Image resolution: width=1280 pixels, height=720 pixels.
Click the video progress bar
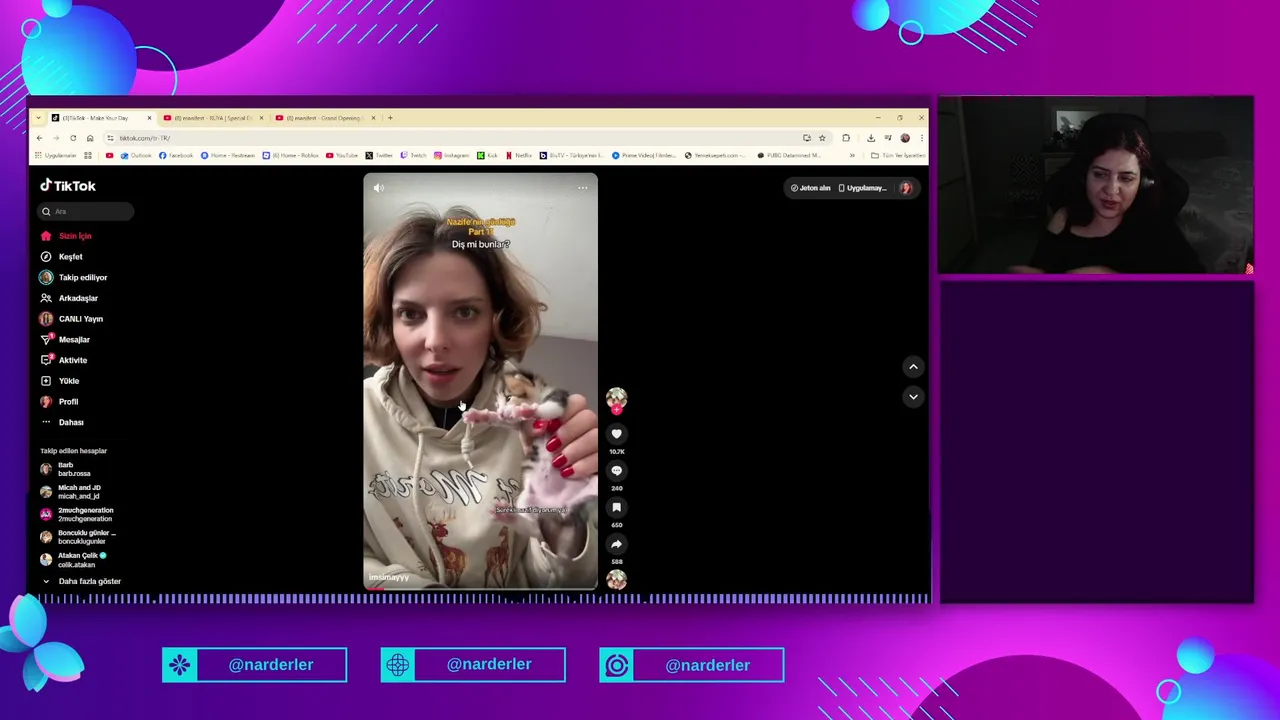click(x=480, y=588)
